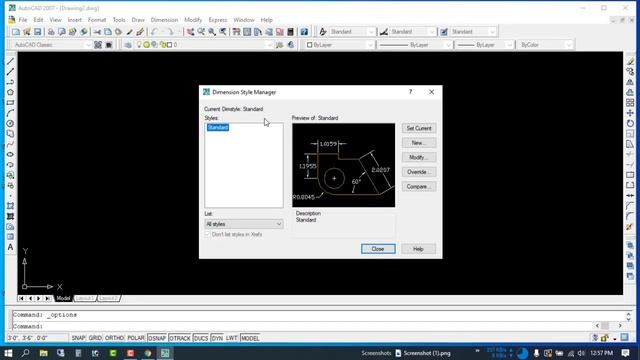Toggle OSNAP in status bar
The height and width of the screenshot is (360, 640).
157,338
